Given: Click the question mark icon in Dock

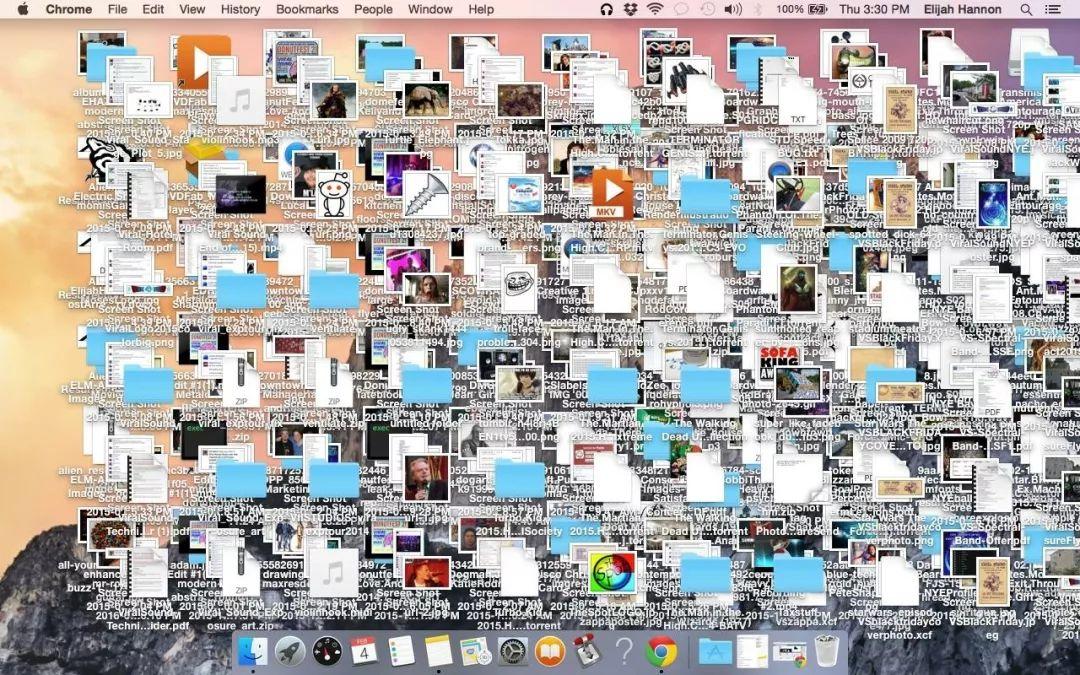Looking at the screenshot, I should click(x=624, y=650).
